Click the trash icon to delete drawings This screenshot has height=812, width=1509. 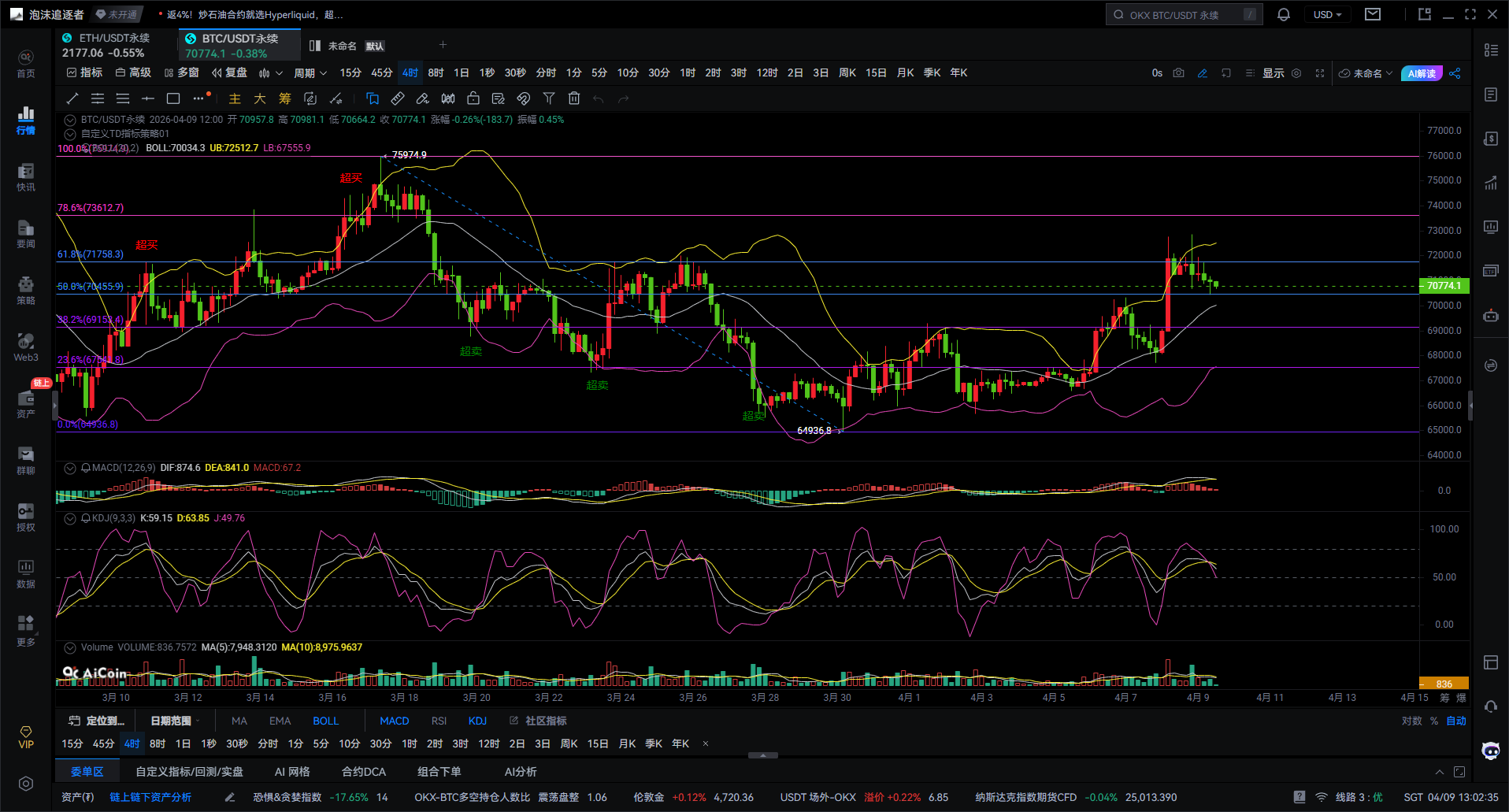574,98
